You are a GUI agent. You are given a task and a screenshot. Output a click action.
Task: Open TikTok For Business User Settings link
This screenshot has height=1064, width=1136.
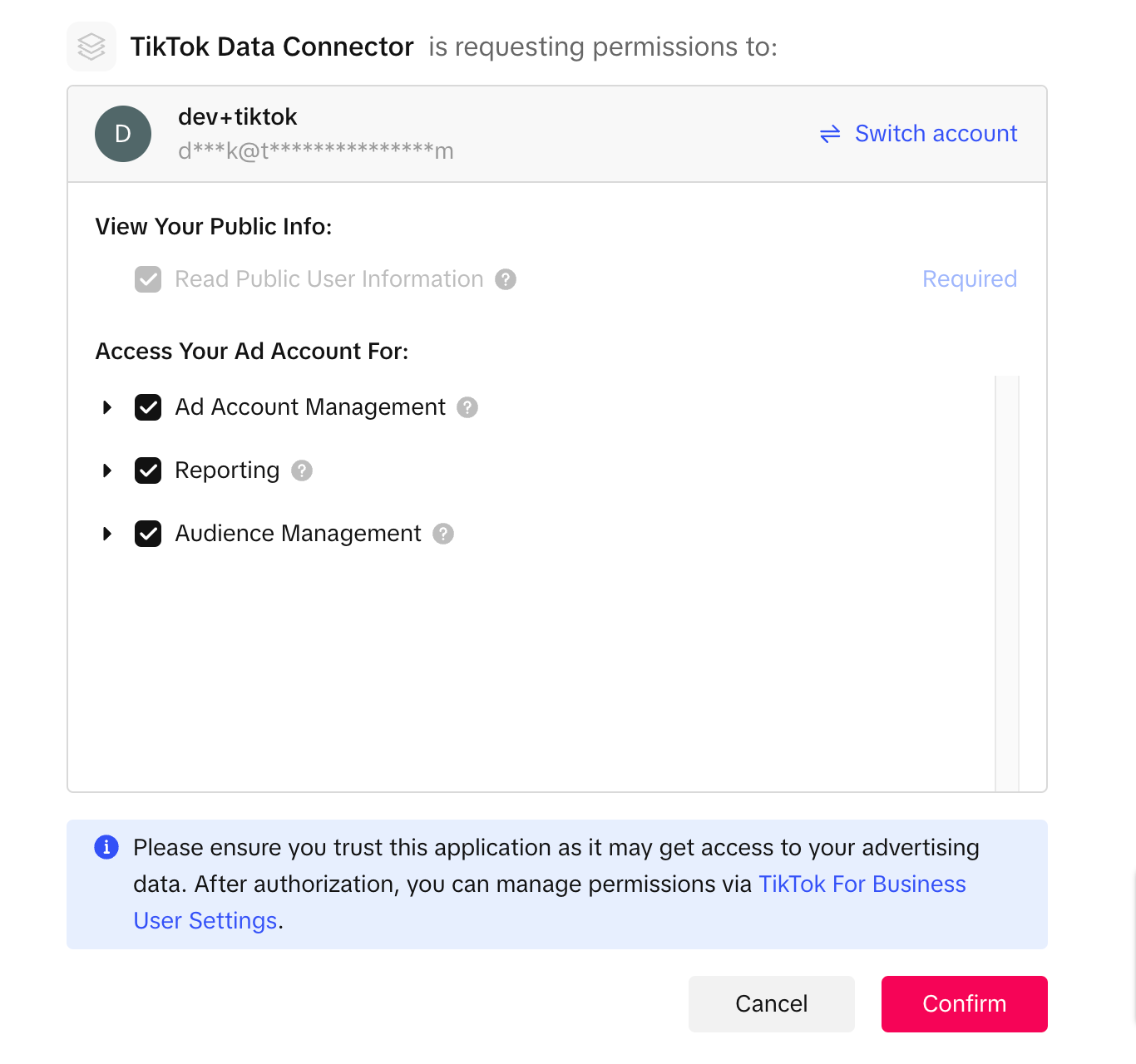(862, 884)
